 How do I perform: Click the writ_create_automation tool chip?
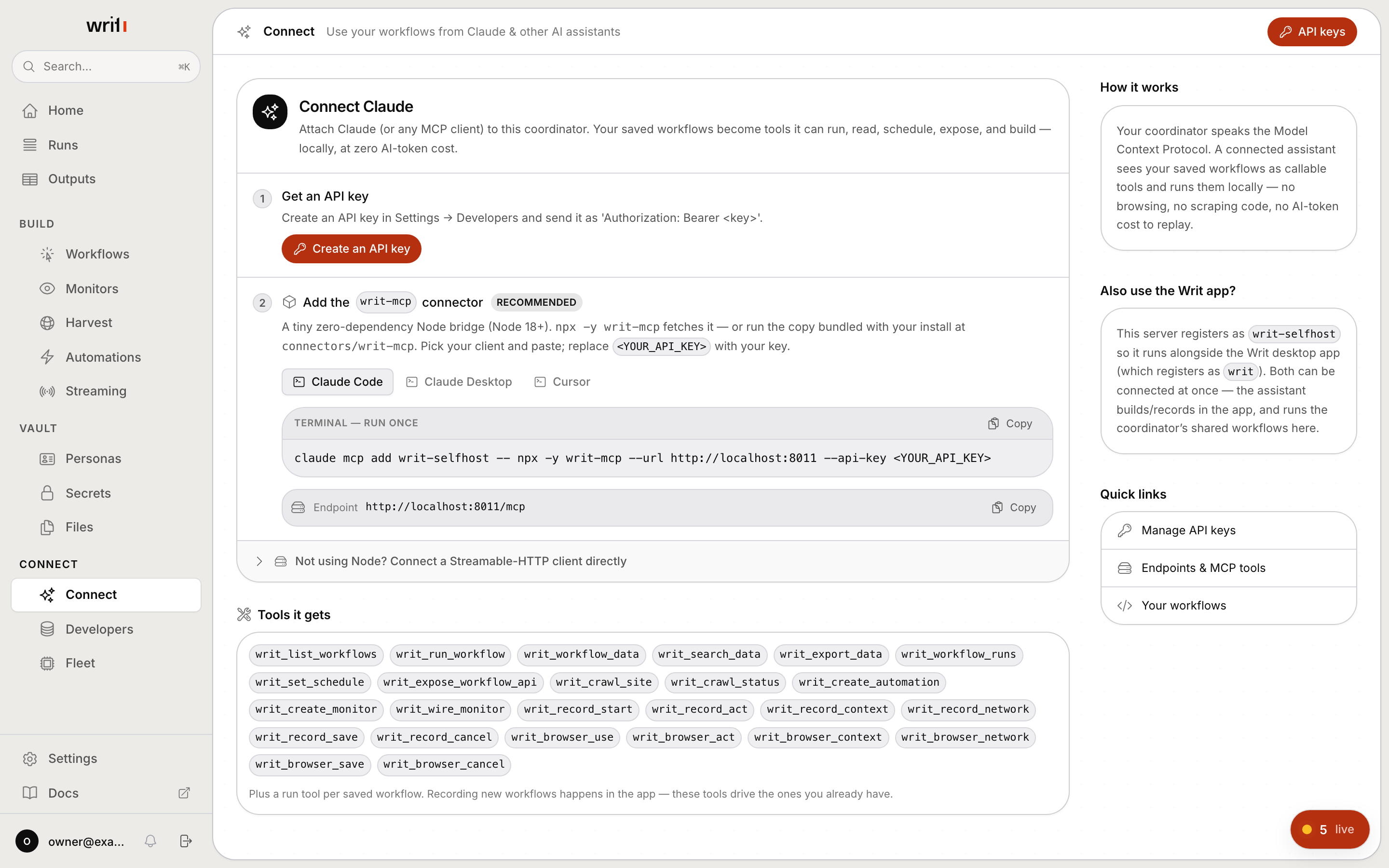point(869,682)
